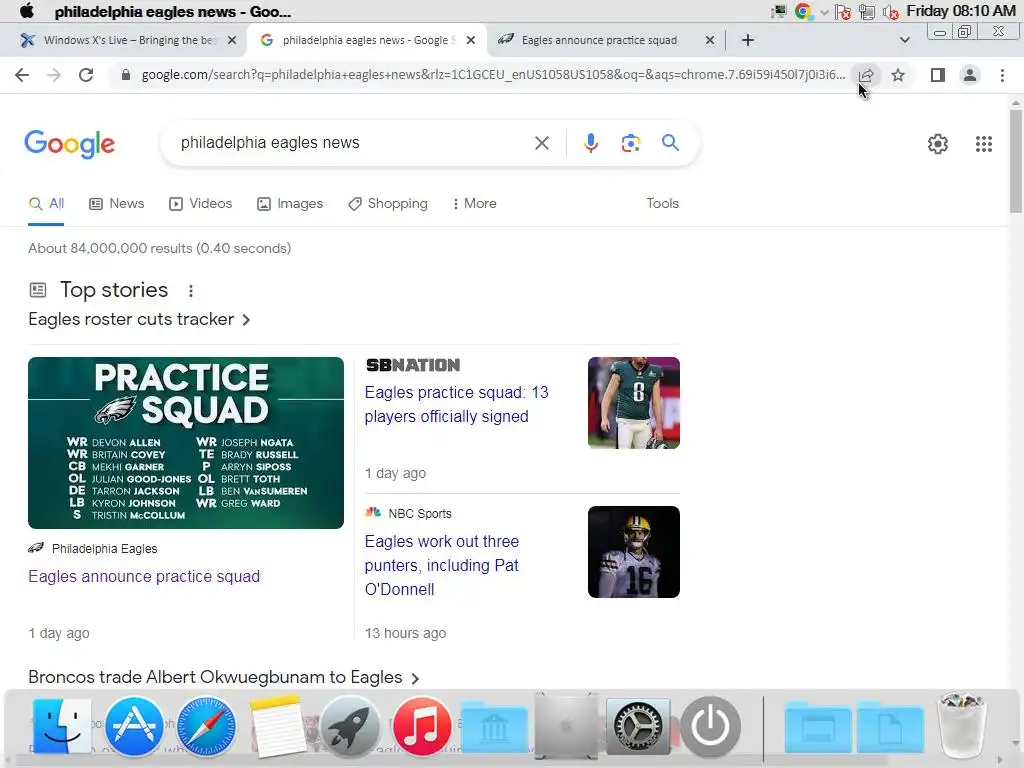Open Google quick settings gear

(x=938, y=144)
